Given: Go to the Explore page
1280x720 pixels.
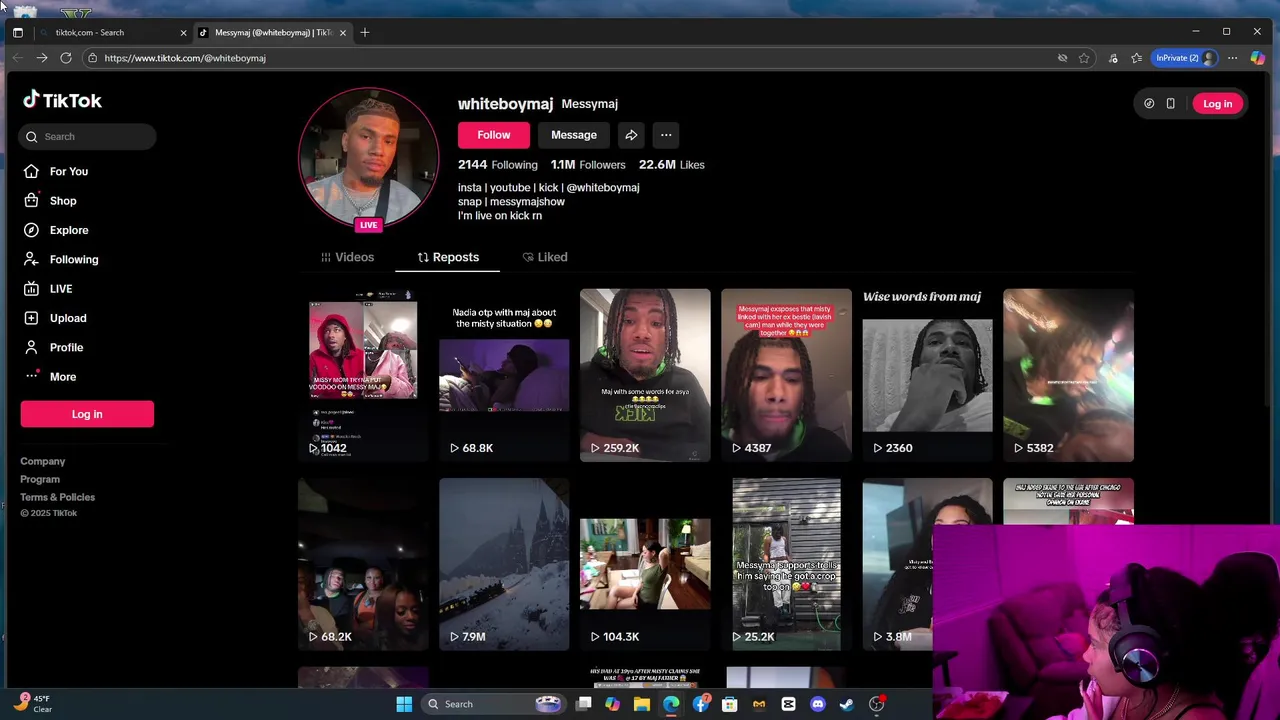Looking at the screenshot, I should (69, 230).
